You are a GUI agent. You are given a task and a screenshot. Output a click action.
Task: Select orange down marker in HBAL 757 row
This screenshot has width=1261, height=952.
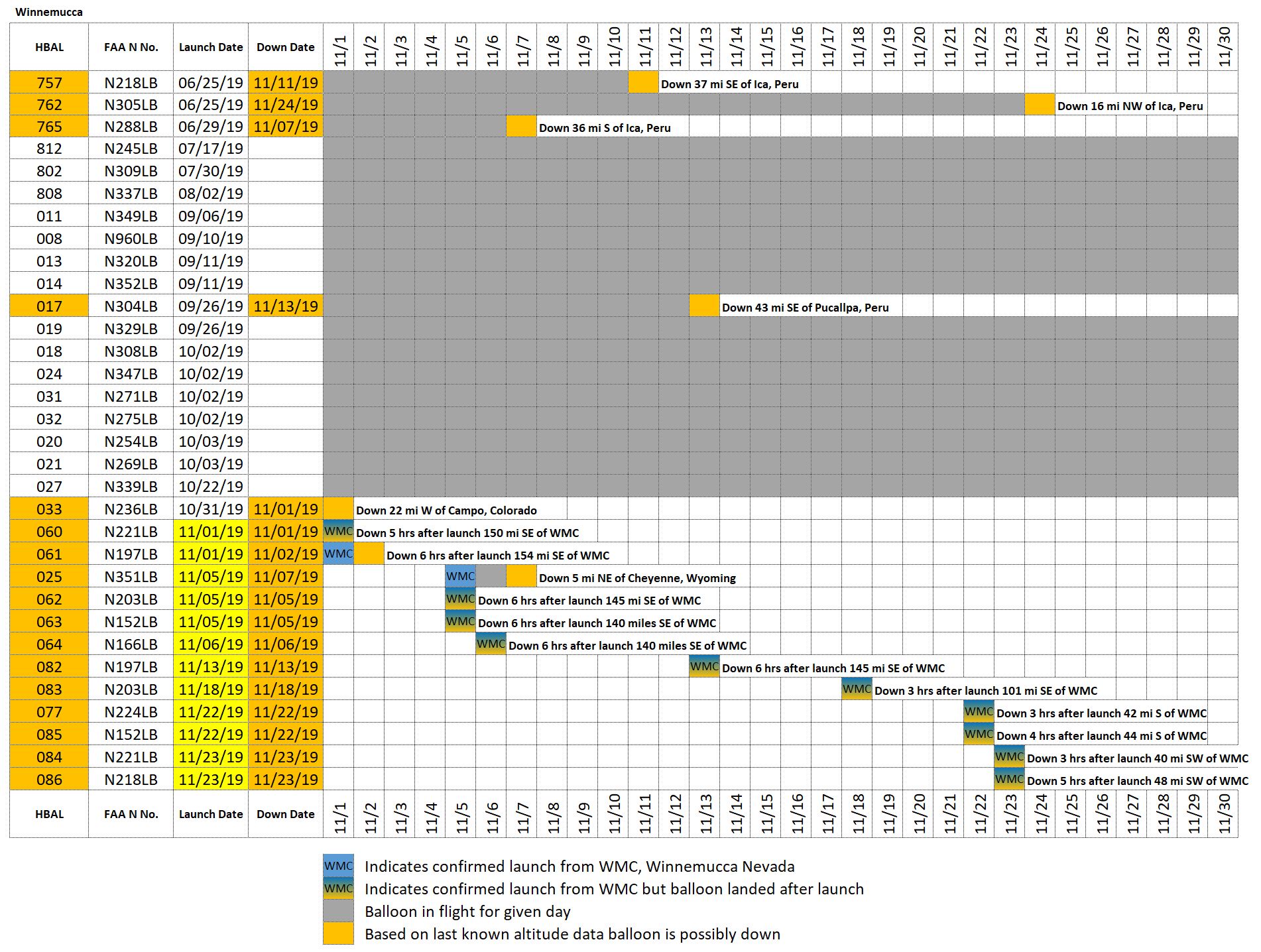643,83
